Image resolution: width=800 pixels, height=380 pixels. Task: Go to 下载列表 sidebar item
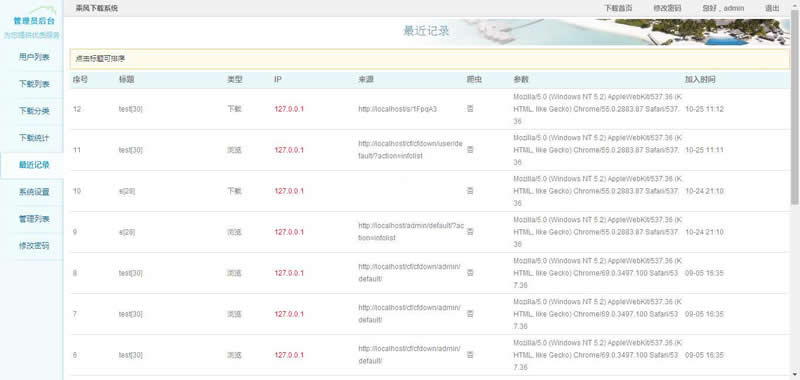[x=34, y=84]
